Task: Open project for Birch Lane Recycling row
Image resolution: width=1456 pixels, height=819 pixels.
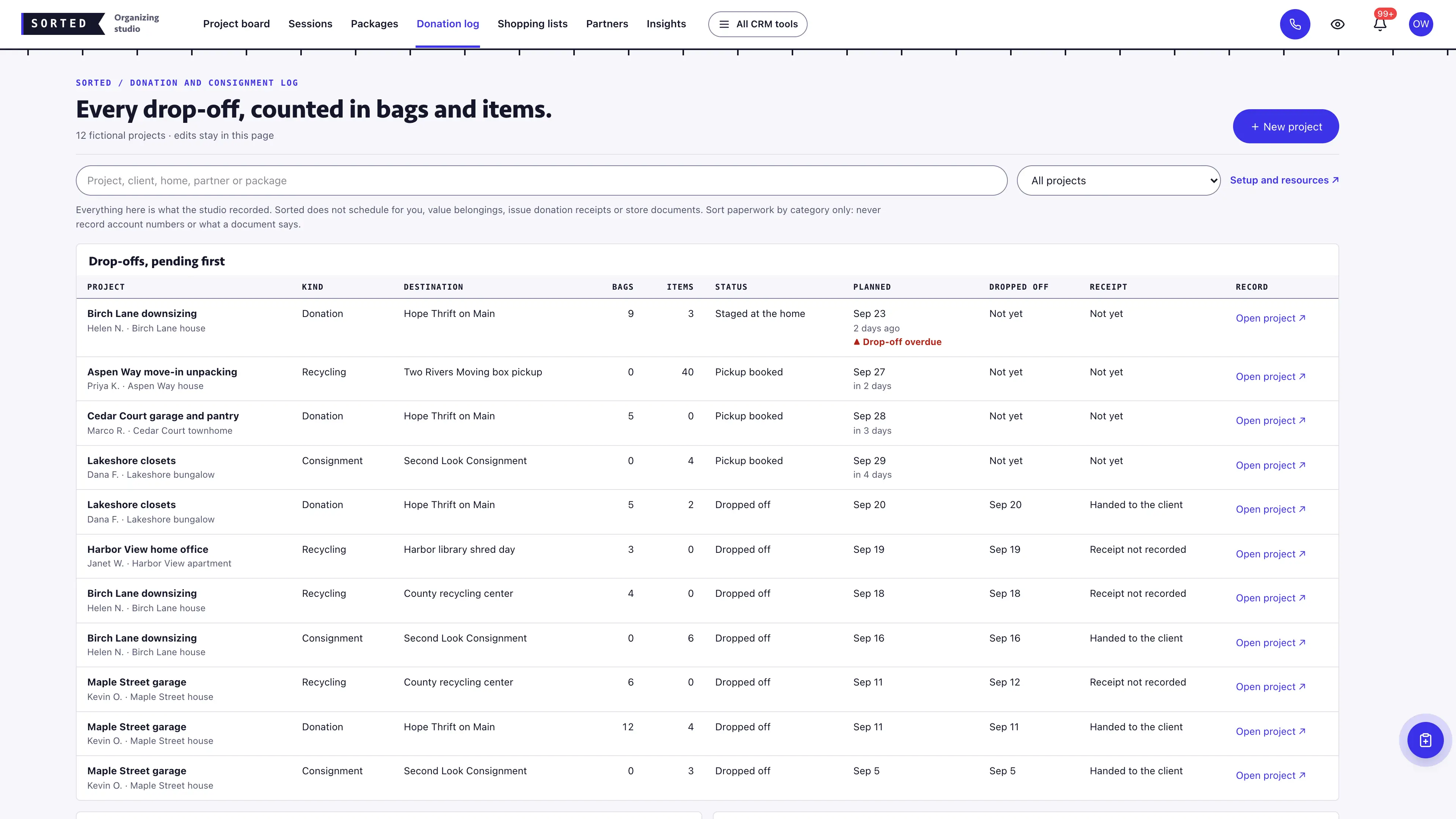Action: [1270, 598]
